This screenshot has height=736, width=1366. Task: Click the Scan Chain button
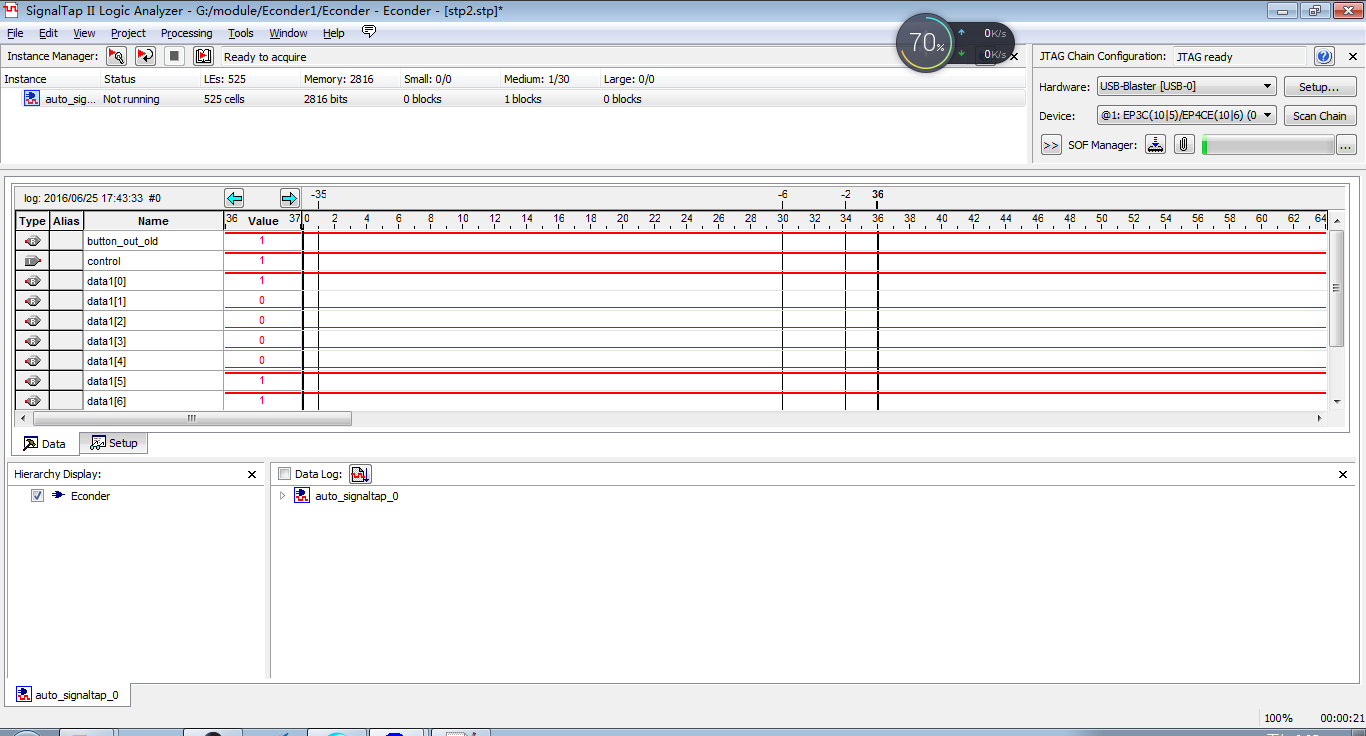1319,116
